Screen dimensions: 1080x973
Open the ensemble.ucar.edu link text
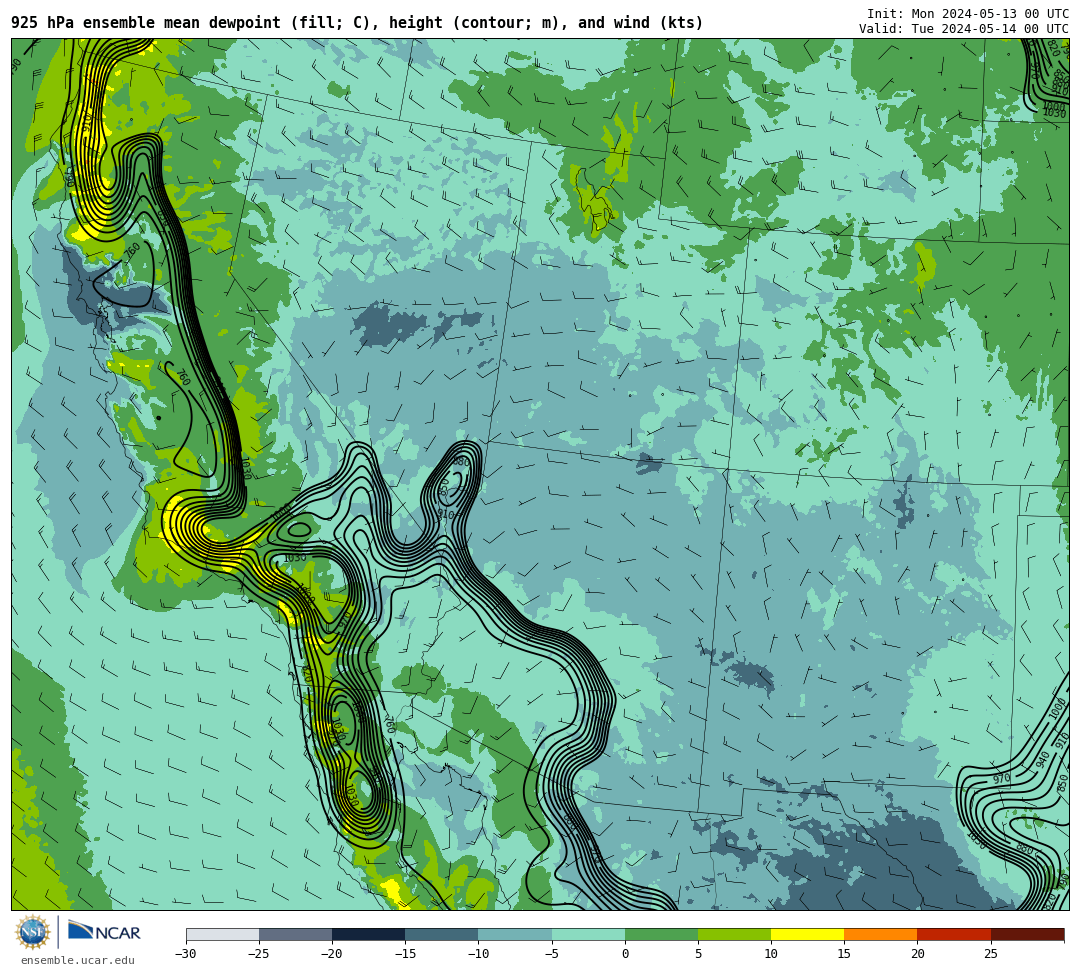pos(78,960)
